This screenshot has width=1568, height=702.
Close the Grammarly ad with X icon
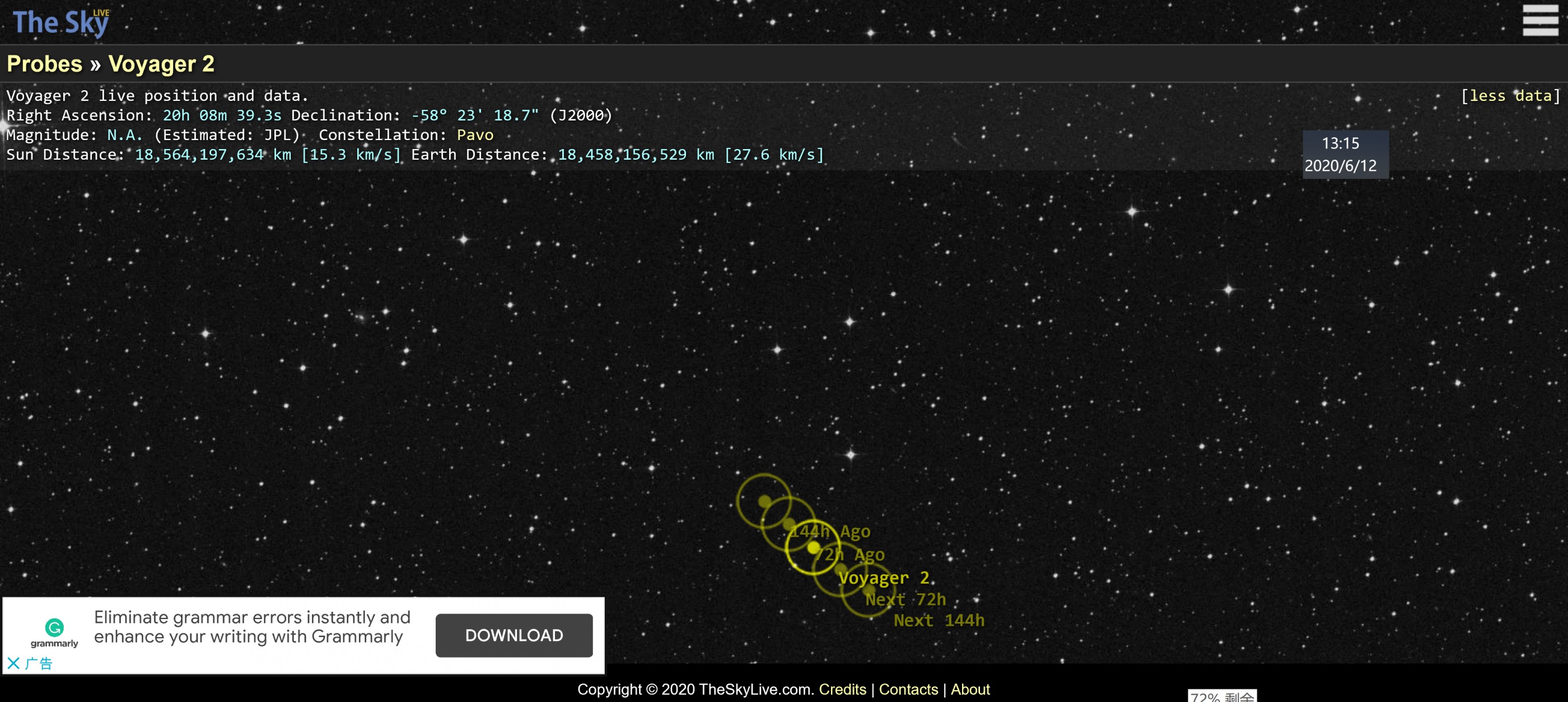coord(13,663)
